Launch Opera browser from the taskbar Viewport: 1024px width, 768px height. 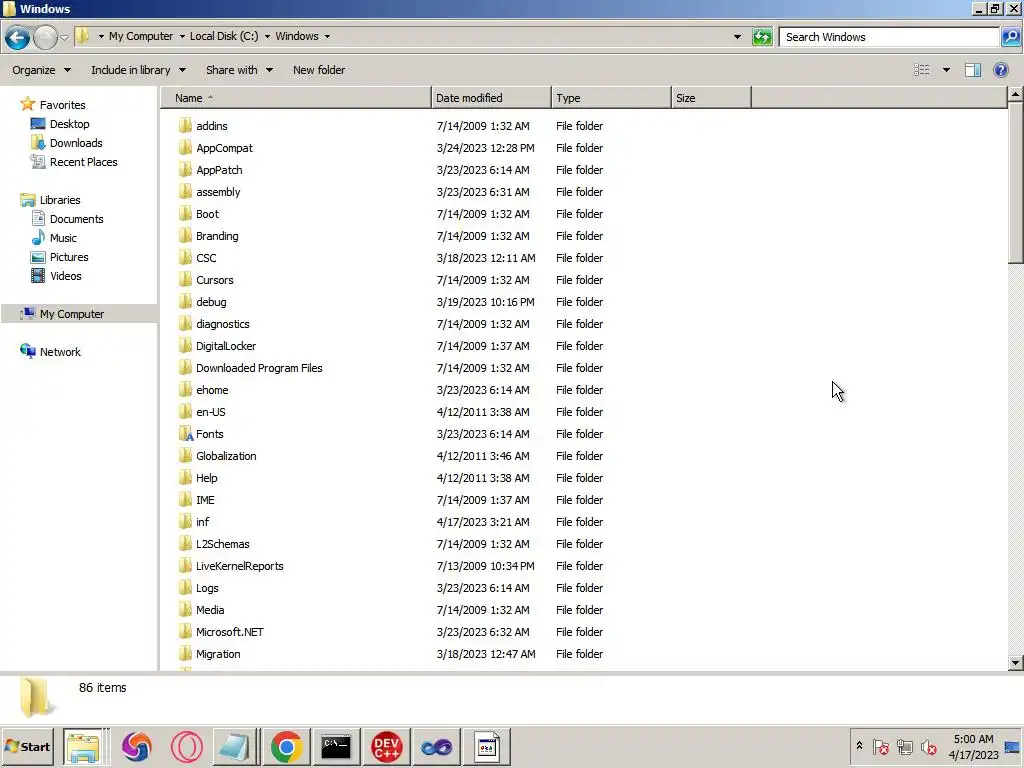tap(186, 746)
